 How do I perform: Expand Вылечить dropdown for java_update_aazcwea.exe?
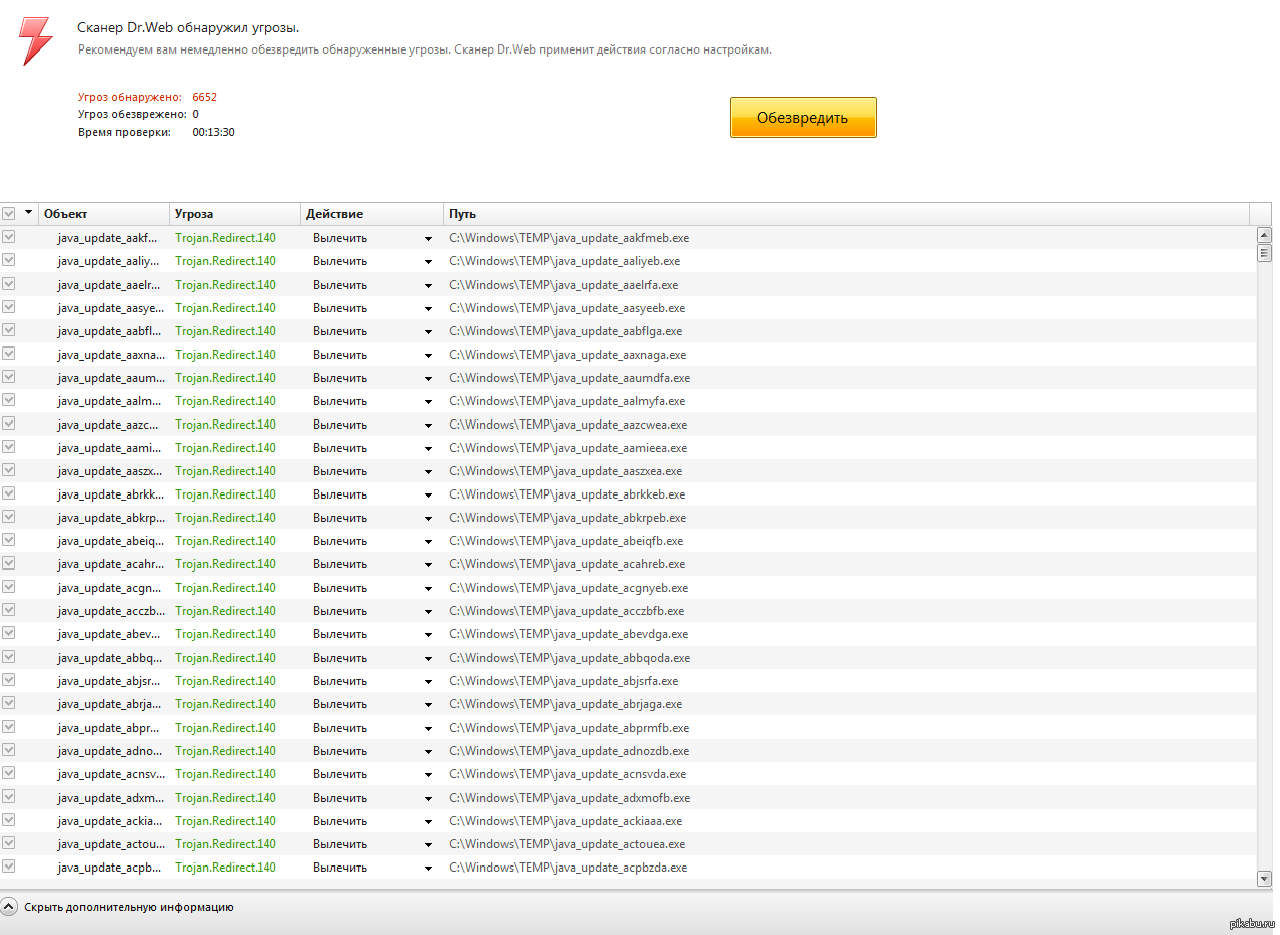(428, 425)
